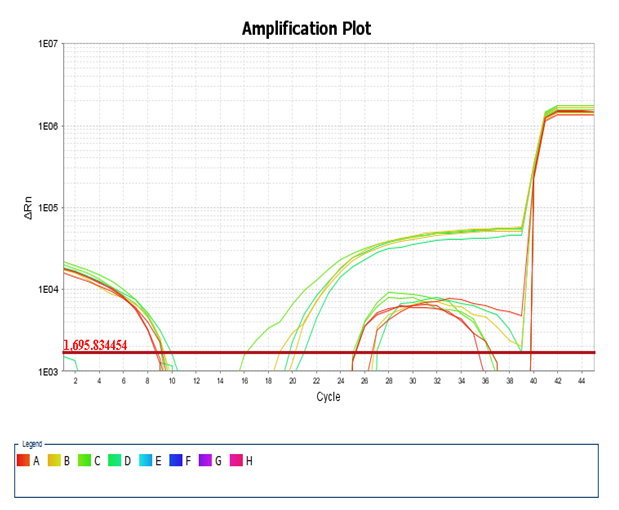619x510 pixels.
Task: Click the cyan swatch for row E
Action: (x=146, y=460)
